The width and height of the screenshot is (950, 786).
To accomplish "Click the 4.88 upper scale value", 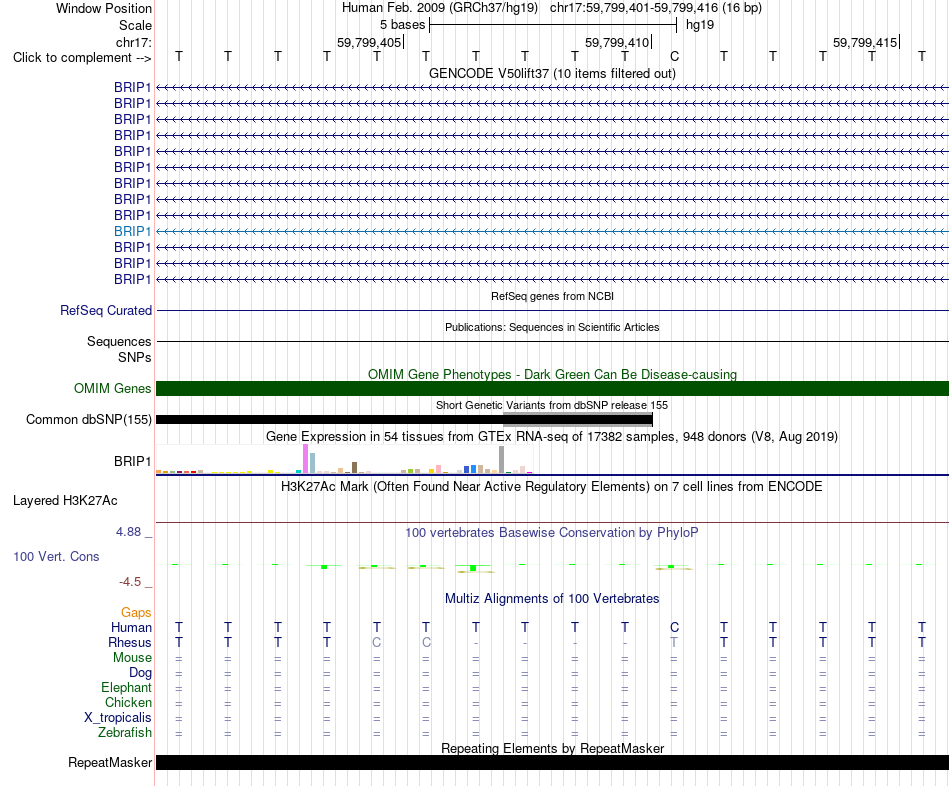I will click(x=128, y=531).
